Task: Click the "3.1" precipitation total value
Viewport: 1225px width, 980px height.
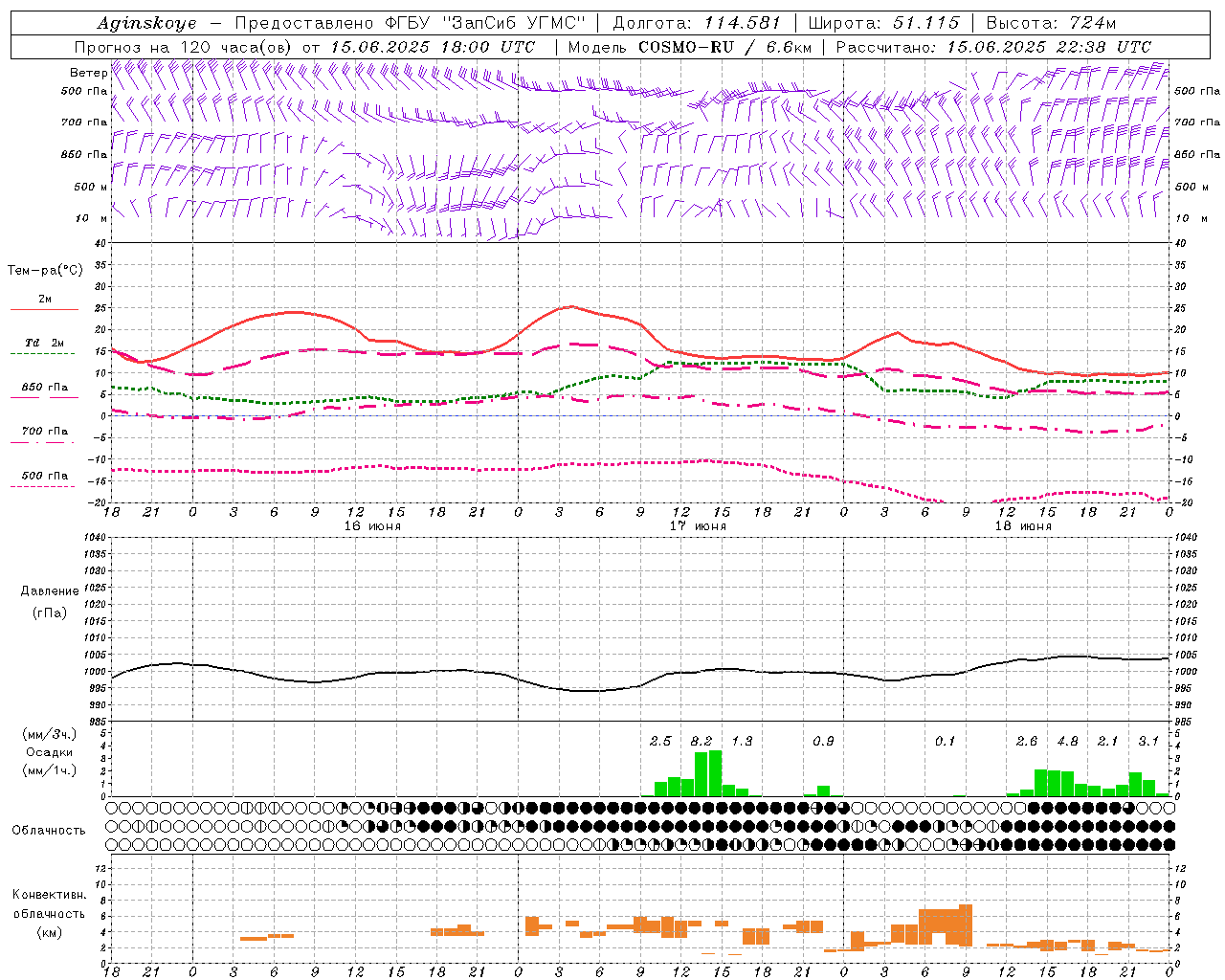Action: 1148,741
